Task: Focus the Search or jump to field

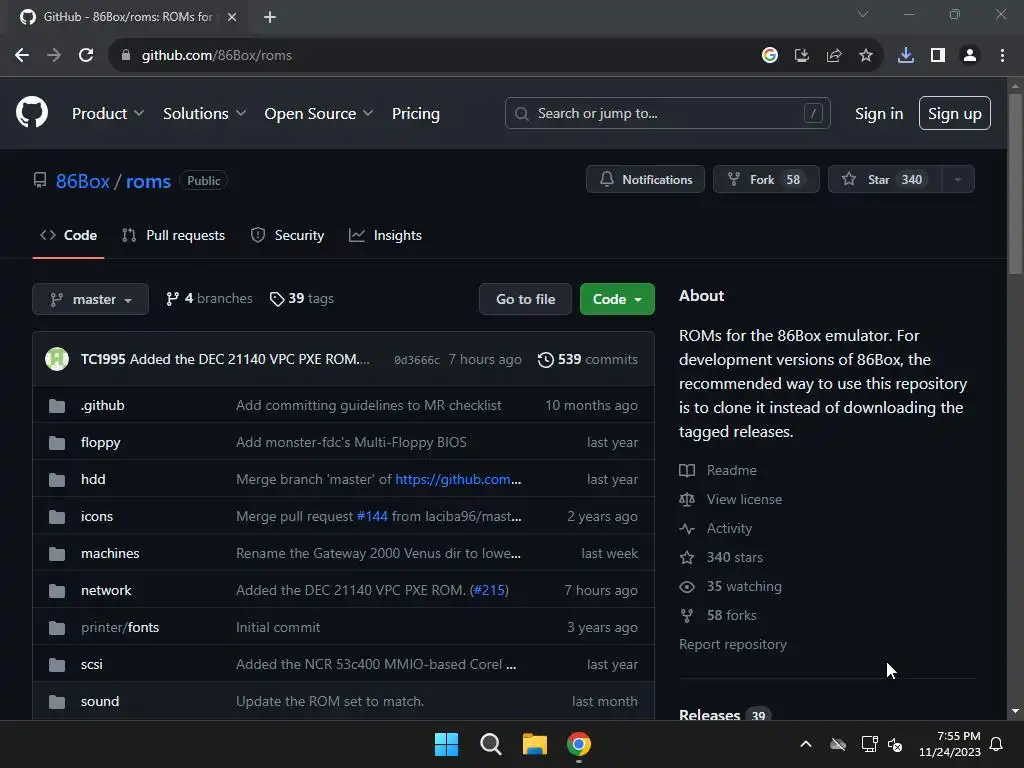Action: tap(667, 114)
